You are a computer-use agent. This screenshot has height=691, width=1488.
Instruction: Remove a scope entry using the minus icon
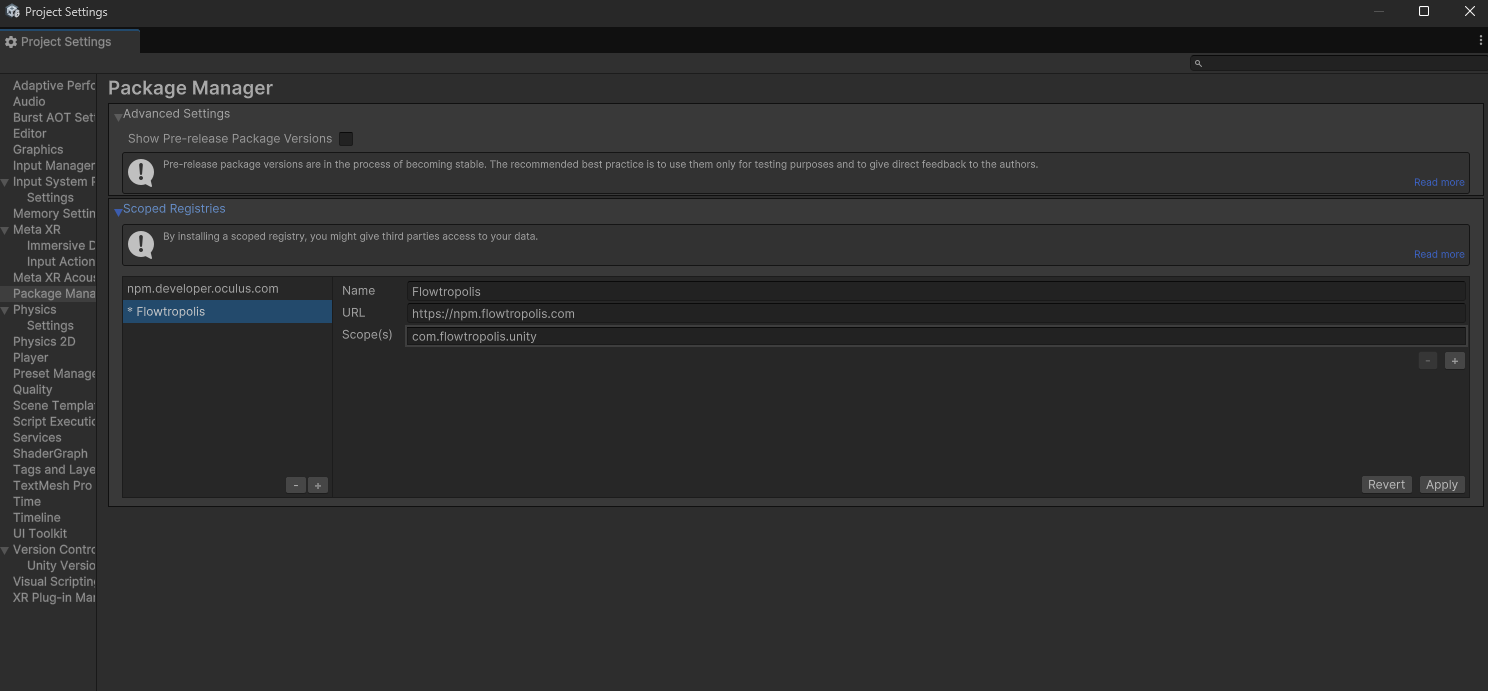click(x=1427, y=360)
